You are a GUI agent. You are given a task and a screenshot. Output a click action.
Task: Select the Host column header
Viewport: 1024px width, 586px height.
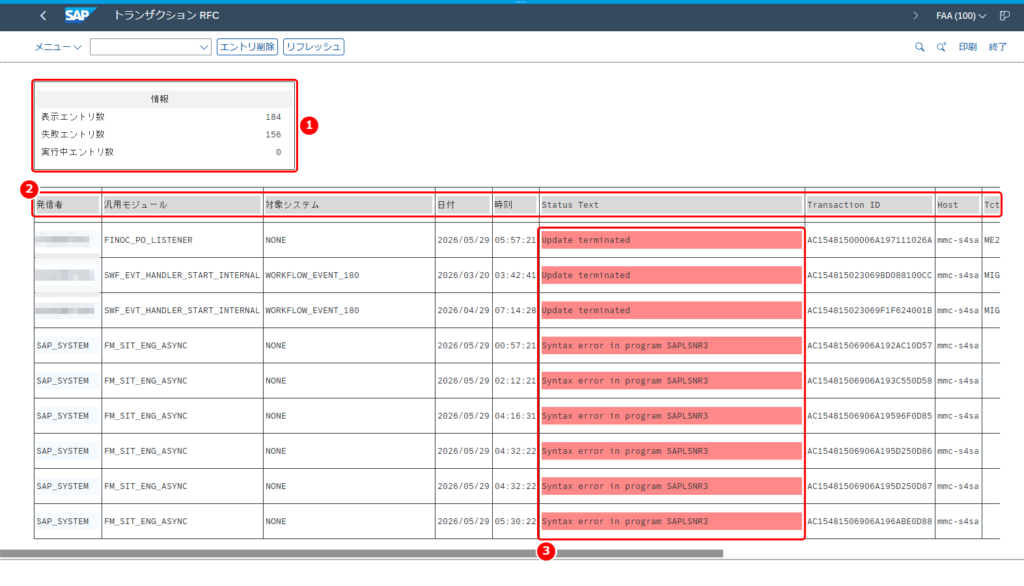[x=957, y=205]
